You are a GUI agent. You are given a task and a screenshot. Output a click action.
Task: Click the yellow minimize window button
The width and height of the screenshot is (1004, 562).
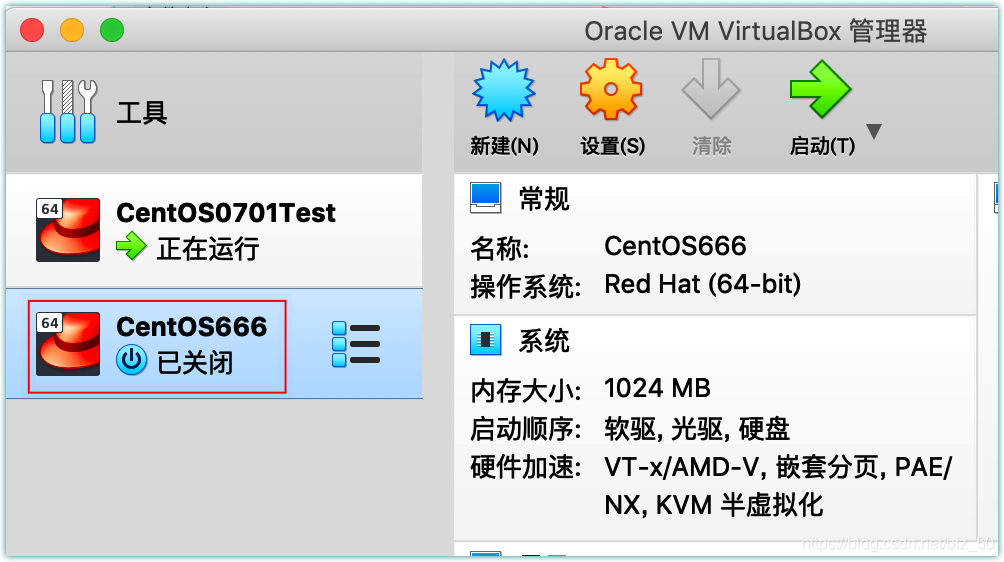click(x=72, y=30)
